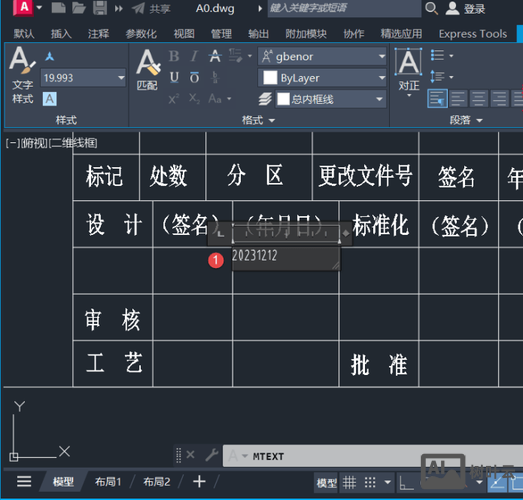Viewport: 523px width, 500px height.
Task: Open the 注释 ribbon tab
Action: 98,34
